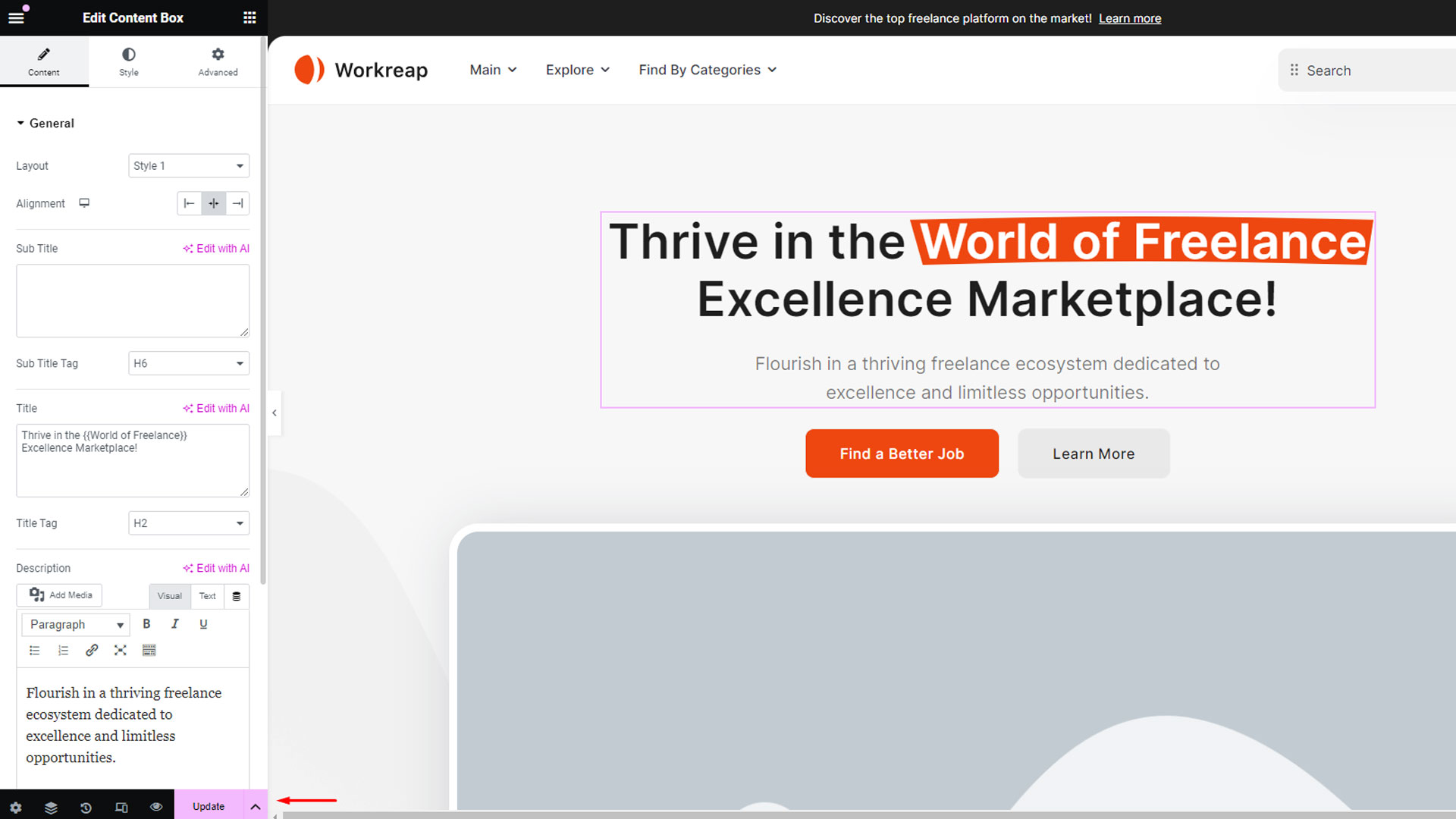Click the History icon in the bottom bar
1456x819 pixels.
(x=86, y=808)
